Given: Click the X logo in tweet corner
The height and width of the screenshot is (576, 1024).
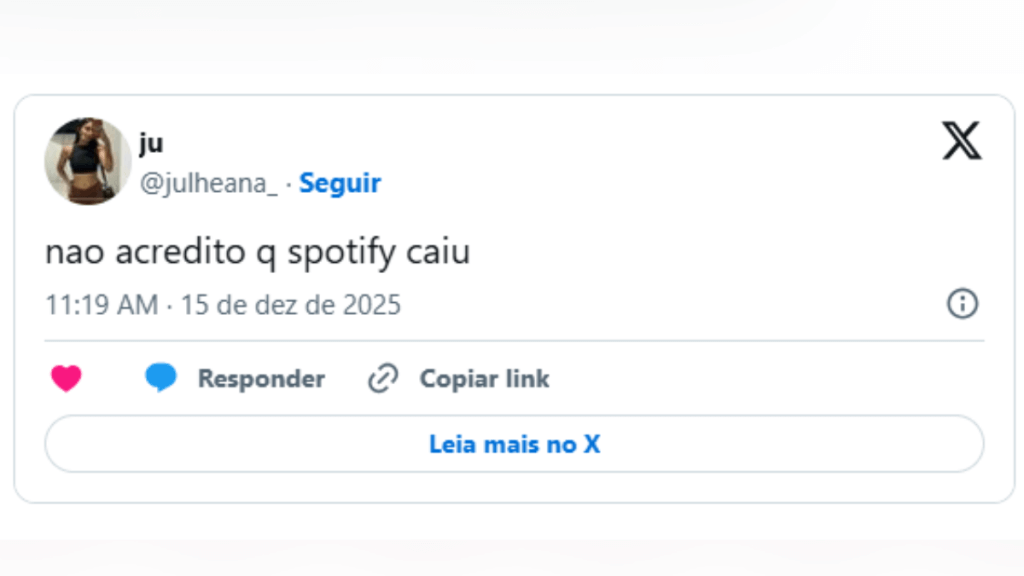Looking at the screenshot, I should 961,141.
